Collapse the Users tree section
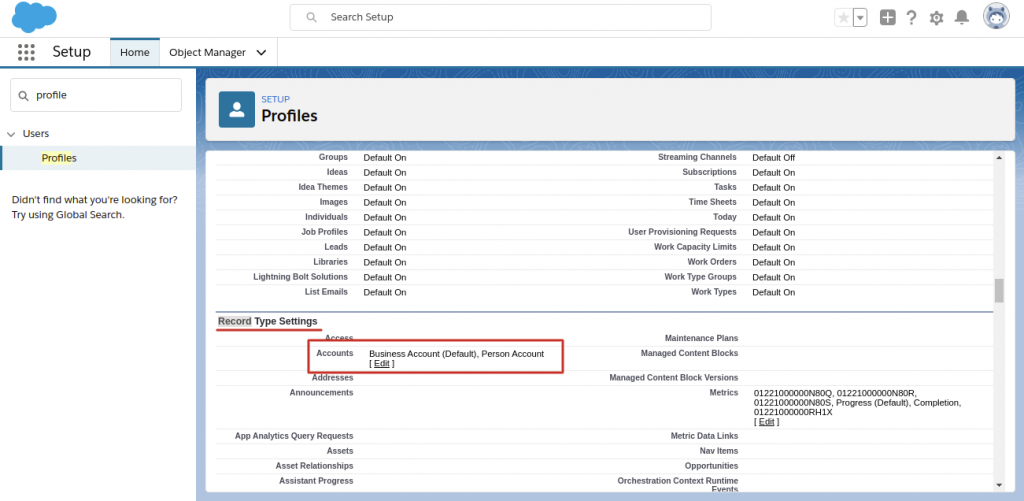Image resolution: width=1024 pixels, height=501 pixels. (11, 134)
